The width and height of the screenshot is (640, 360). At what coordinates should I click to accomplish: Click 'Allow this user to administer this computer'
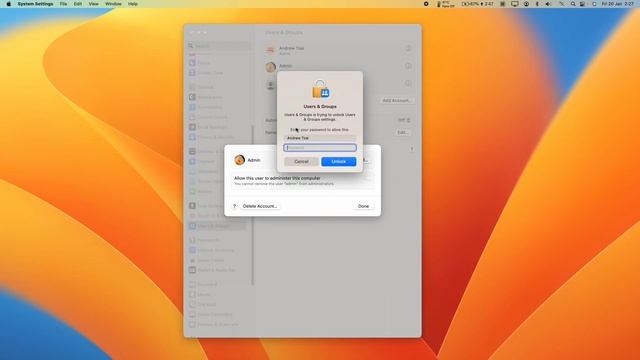[277, 178]
